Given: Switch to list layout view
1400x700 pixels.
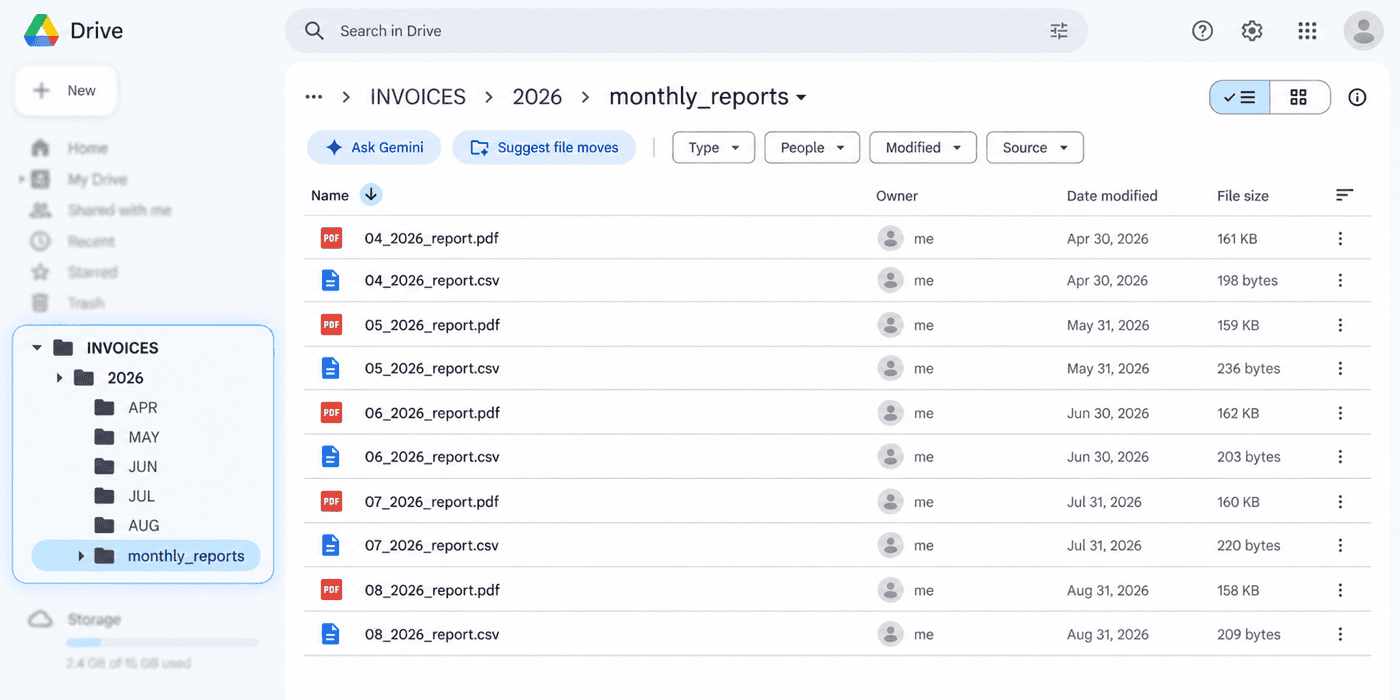Looking at the screenshot, I should pyautogui.click(x=1240, y=97).
